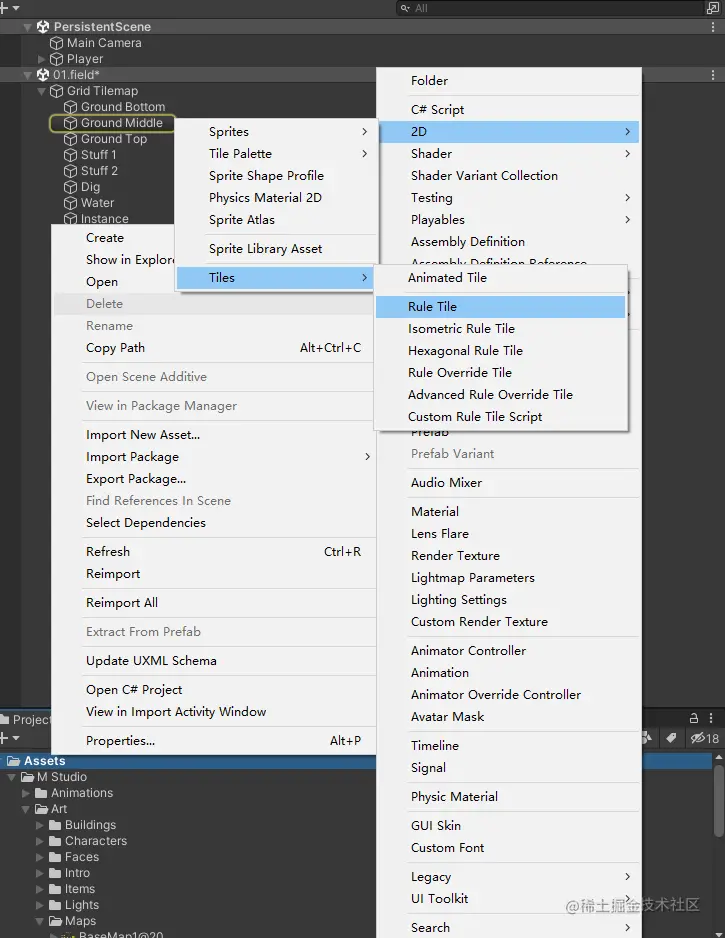Collapse the Art folder arrow

[x=26, y=809]
